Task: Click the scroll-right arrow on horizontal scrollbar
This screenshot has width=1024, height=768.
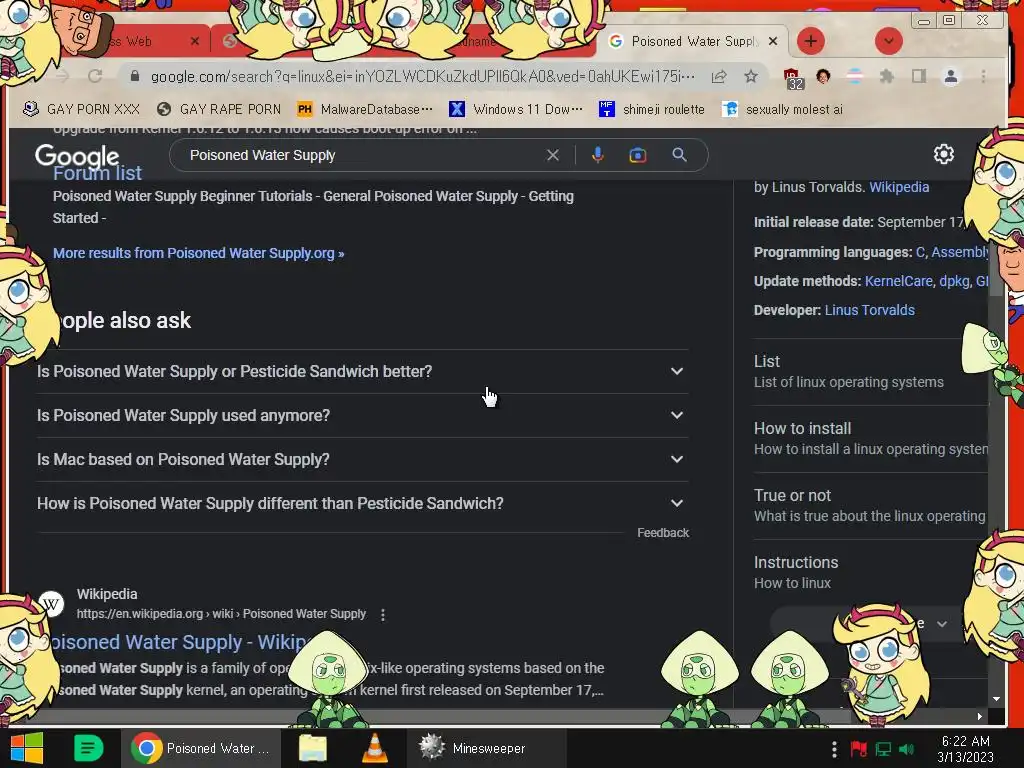Action: click(x=980, y=716)
